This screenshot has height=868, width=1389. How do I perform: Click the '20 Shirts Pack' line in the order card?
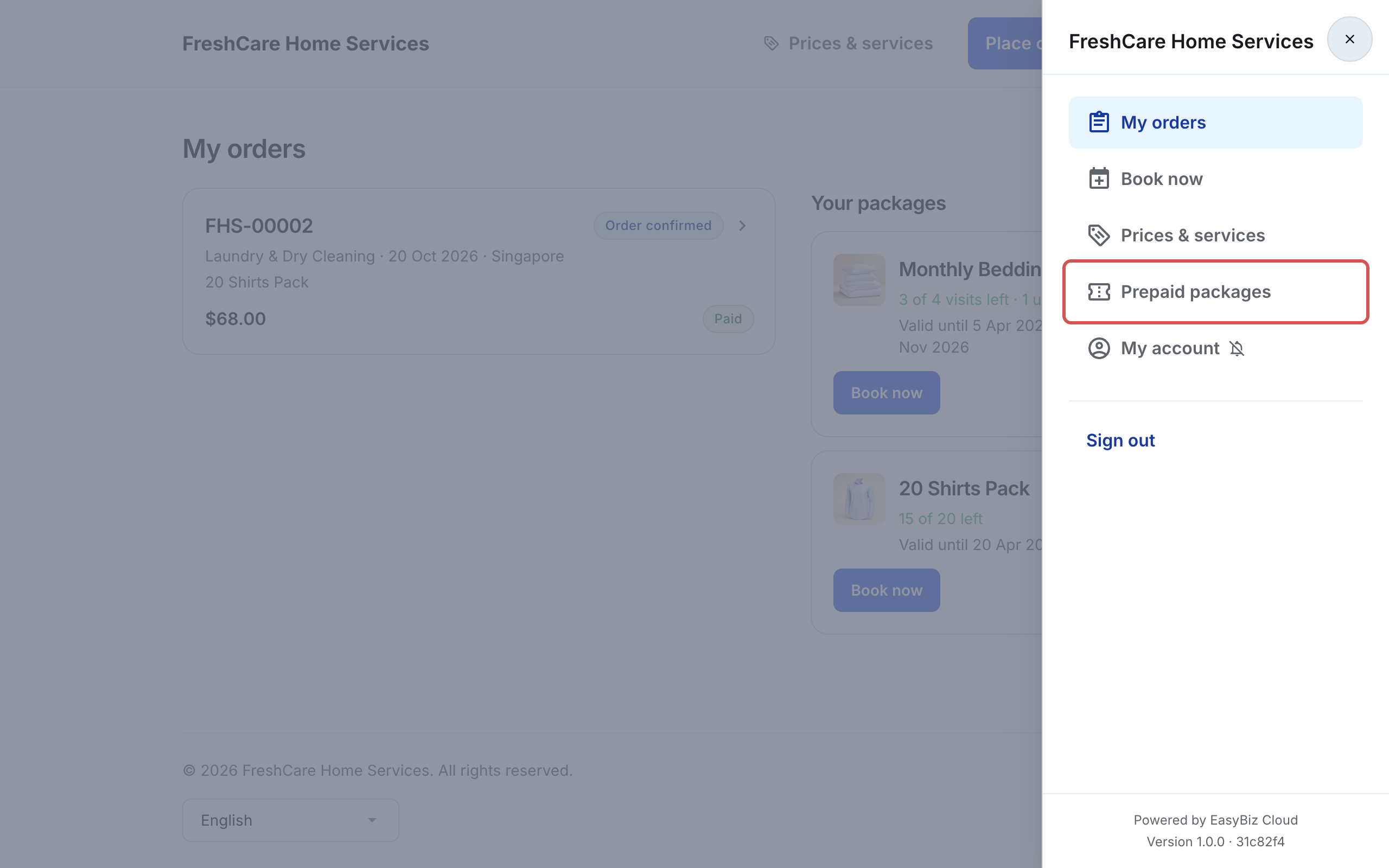pyautogui.click(x=257, y=282)
